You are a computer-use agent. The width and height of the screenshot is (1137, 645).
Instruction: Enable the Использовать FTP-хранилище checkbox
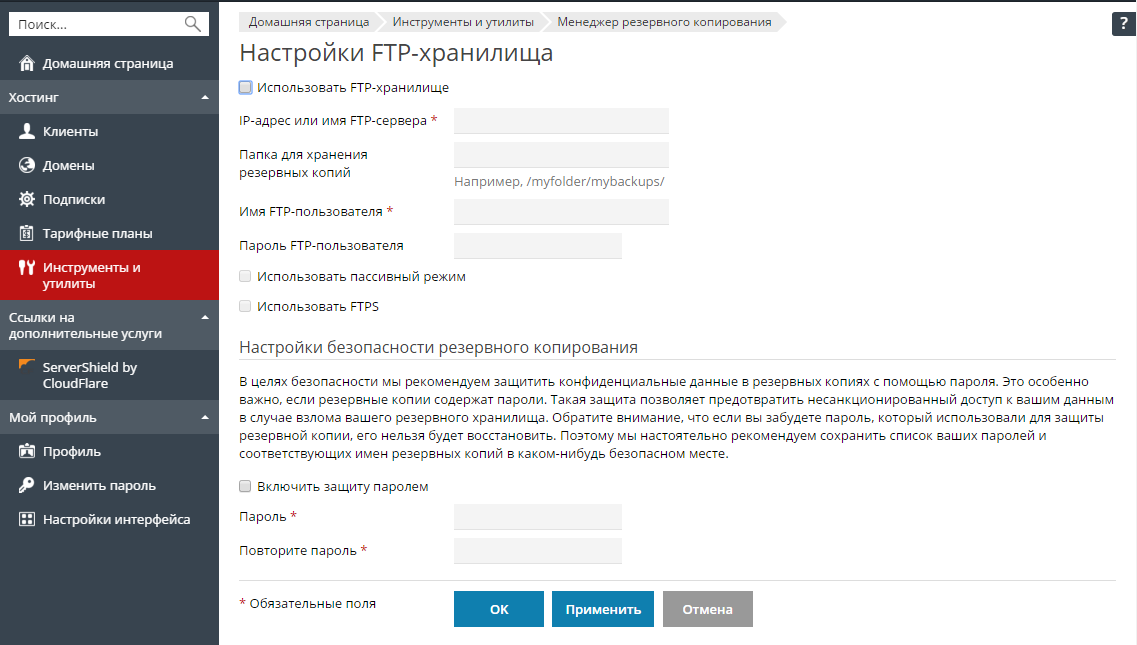coord(246,88)
